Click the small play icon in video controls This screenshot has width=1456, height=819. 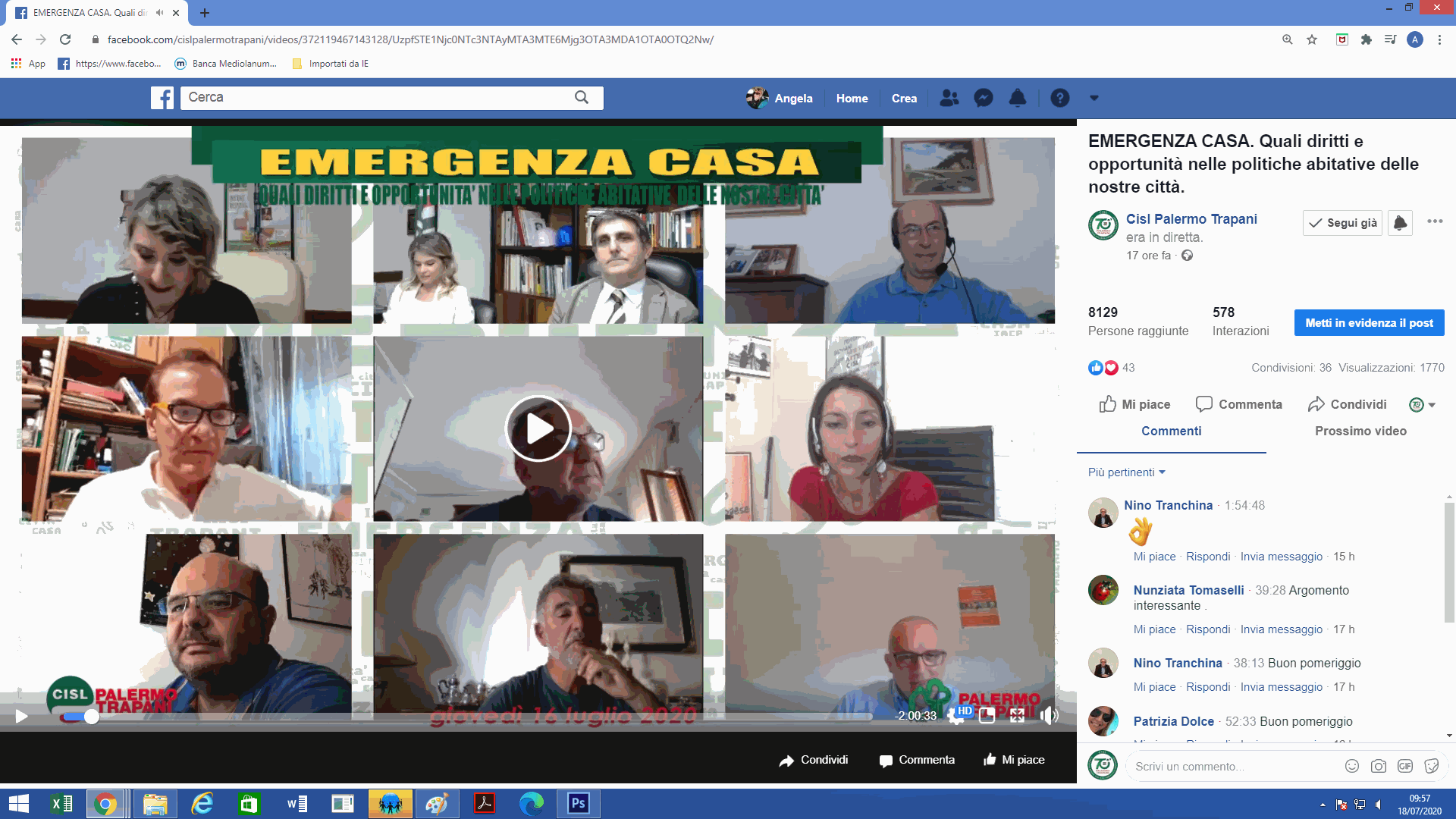(21, 716)
